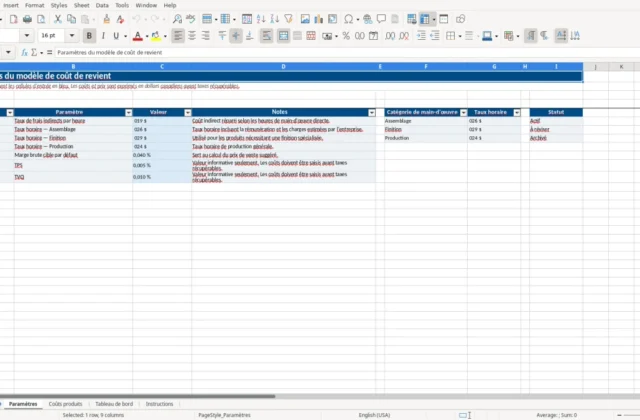Viewport: 640px width, 420px height.
Task: Open the Data menu
Action: click(102, 5)
